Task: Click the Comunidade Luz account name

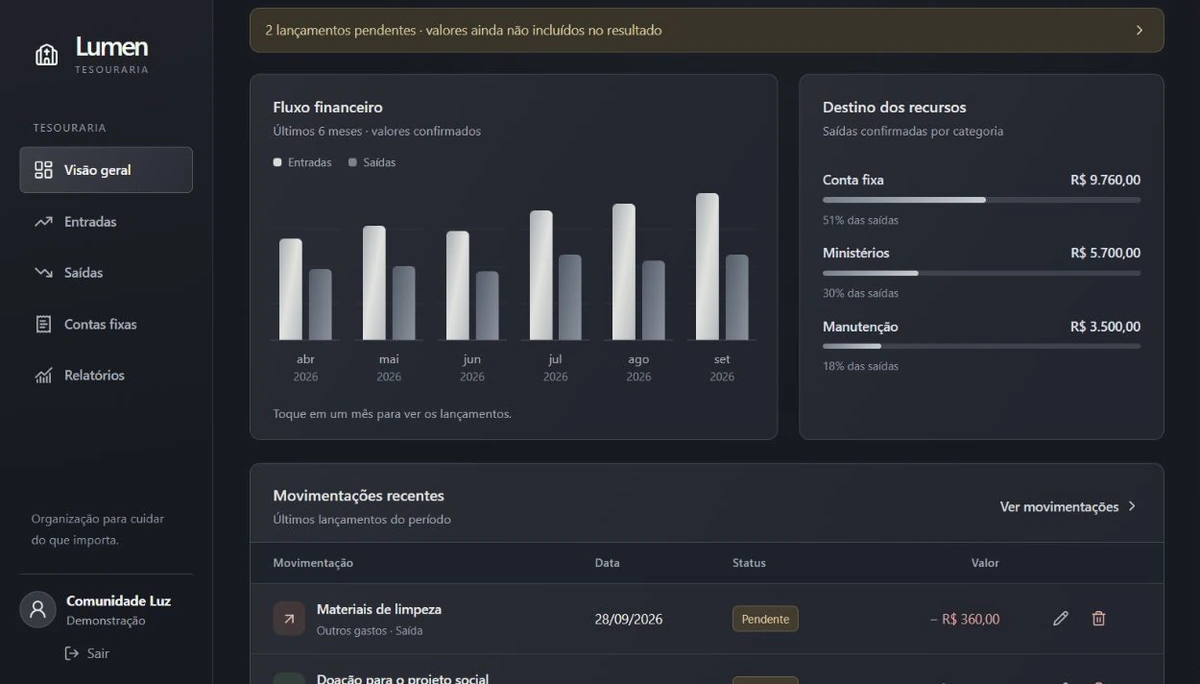Action: click(x=118, y=601)
